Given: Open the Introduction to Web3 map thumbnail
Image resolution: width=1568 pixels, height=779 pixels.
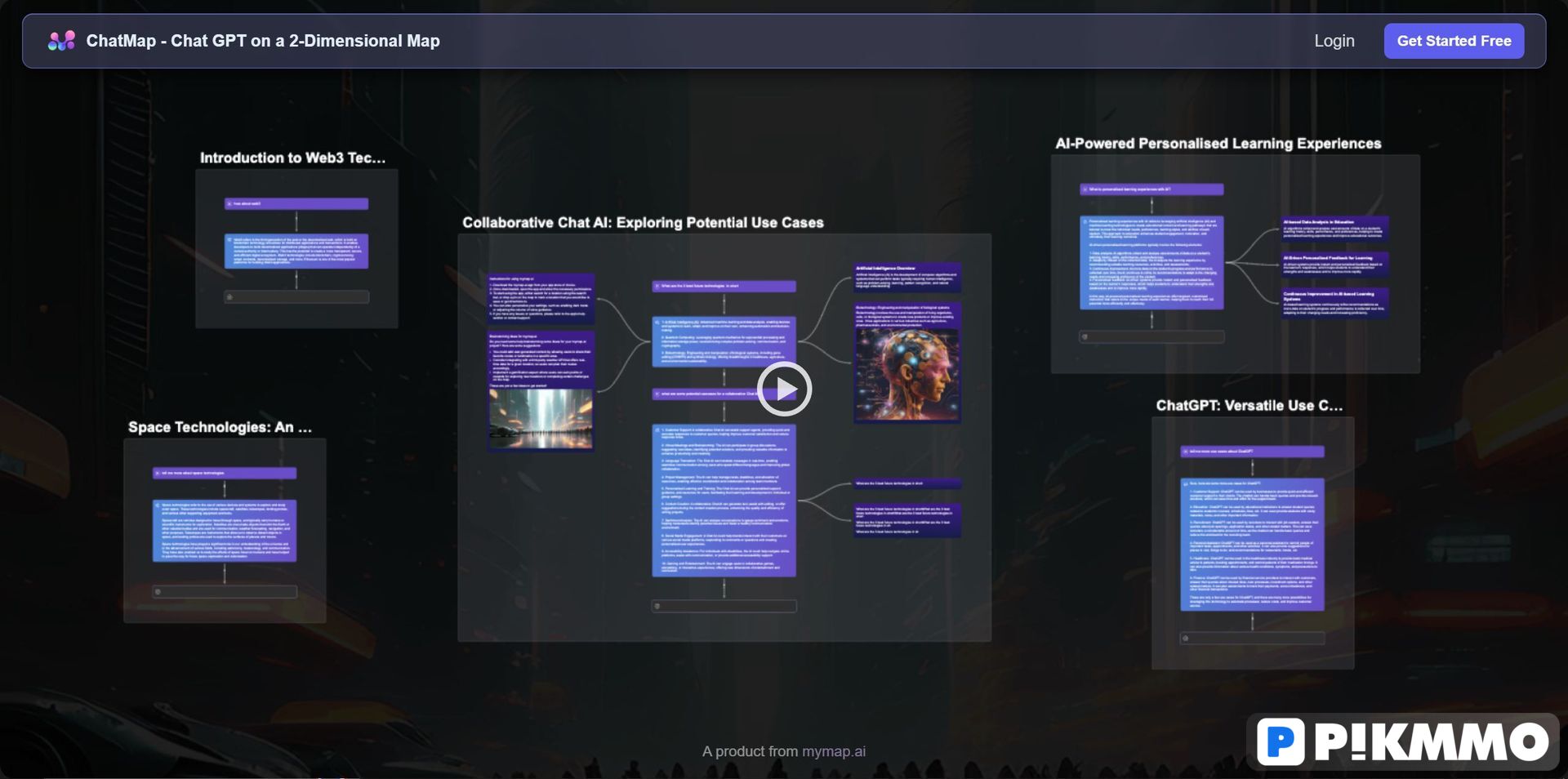Looking at the screenshot, I should [296, 248].
